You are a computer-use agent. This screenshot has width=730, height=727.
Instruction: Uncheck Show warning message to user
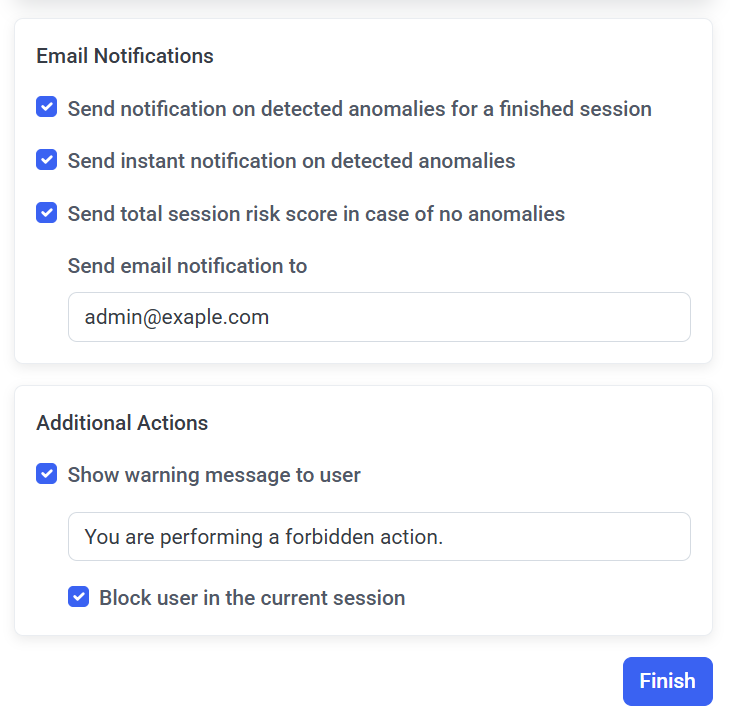(46, 474)
